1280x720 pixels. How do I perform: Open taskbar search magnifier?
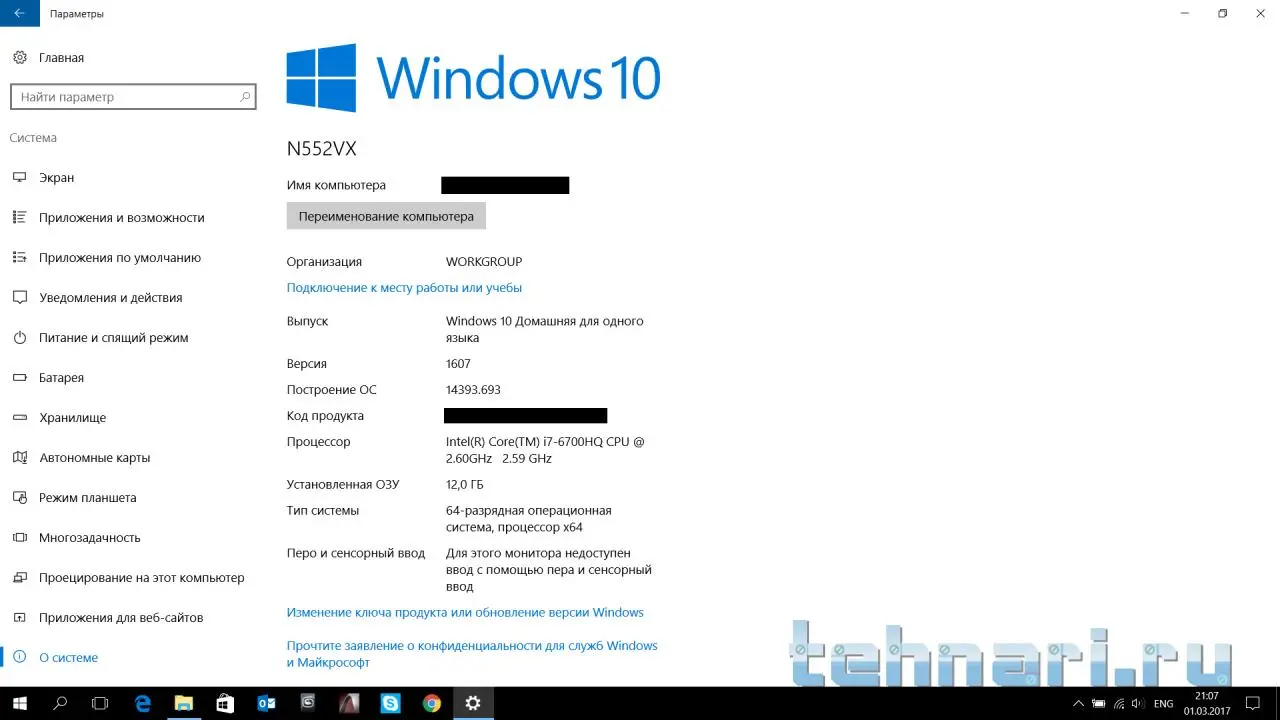pyautogui.click(x=60, y=703)
